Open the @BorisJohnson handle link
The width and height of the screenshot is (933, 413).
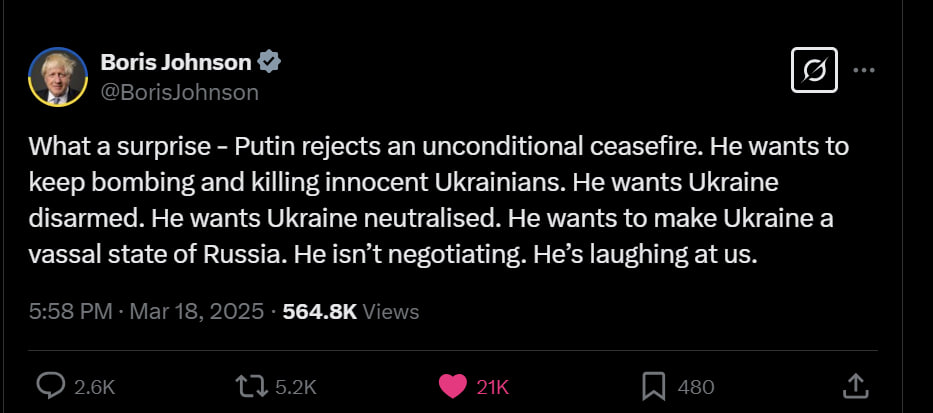180,93
